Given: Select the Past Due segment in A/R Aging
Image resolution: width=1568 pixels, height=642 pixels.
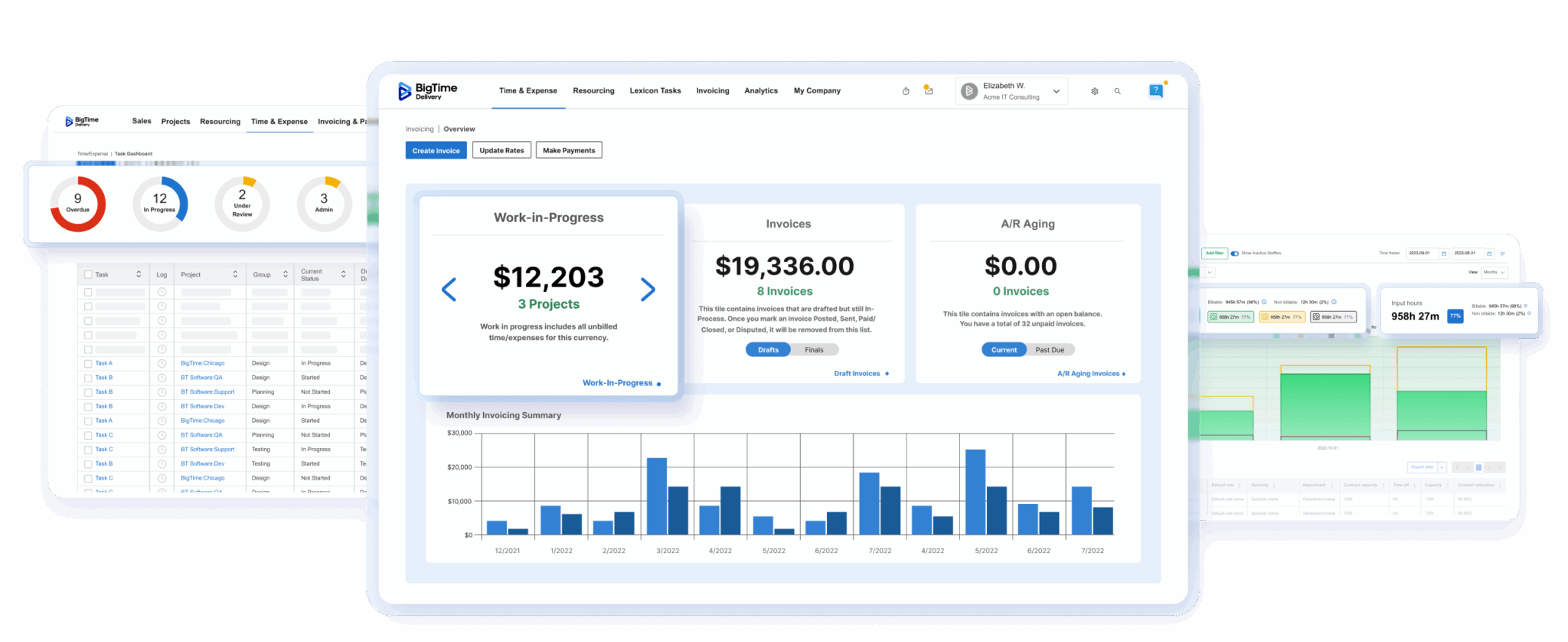Looking at the screenshot, I should [x=1050, y=350].
